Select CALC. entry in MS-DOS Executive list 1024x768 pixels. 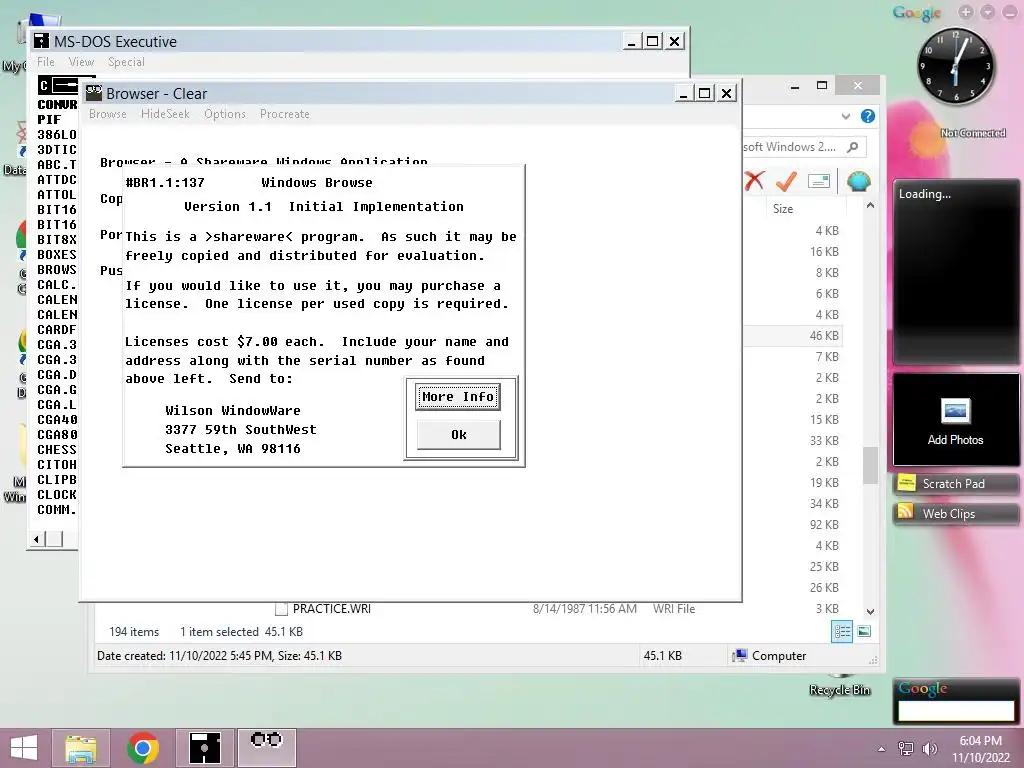point(57,285)
